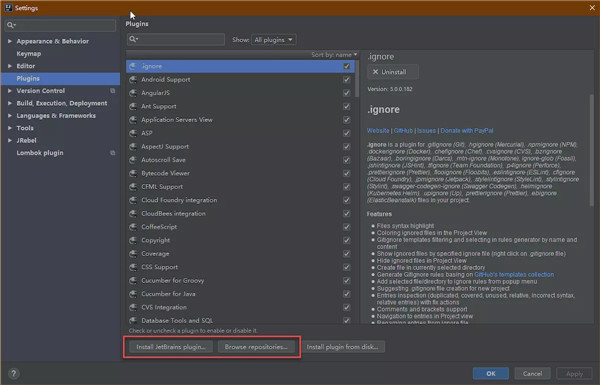Click the Cucumber for Java plugin icon

click(133, 294)
